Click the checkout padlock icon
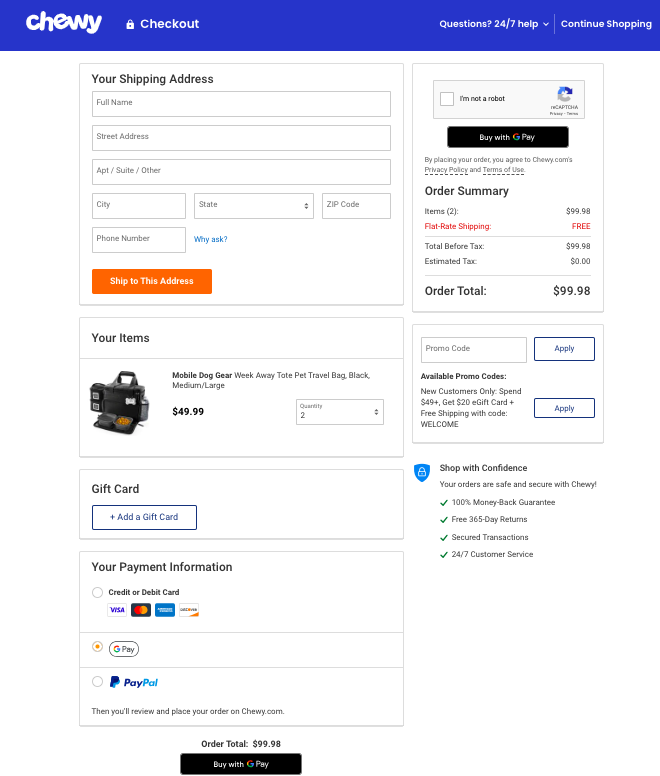 click(130, 24)
